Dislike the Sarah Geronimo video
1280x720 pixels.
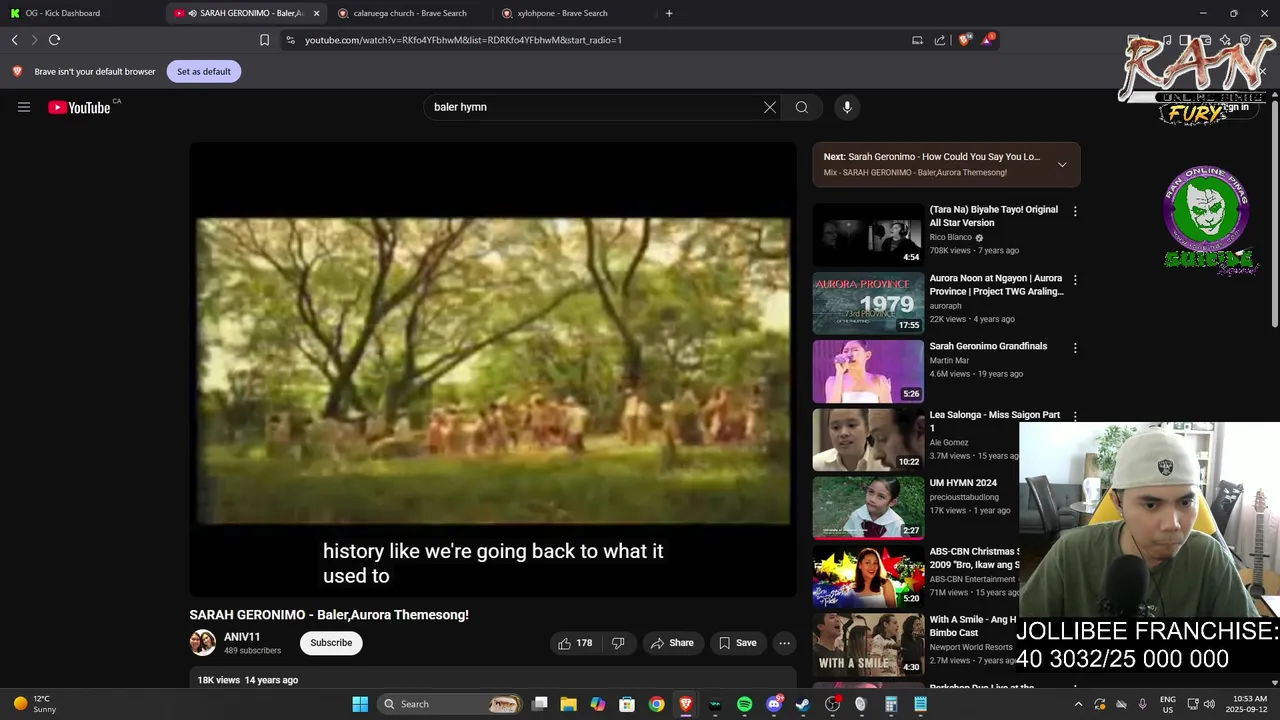618,643
